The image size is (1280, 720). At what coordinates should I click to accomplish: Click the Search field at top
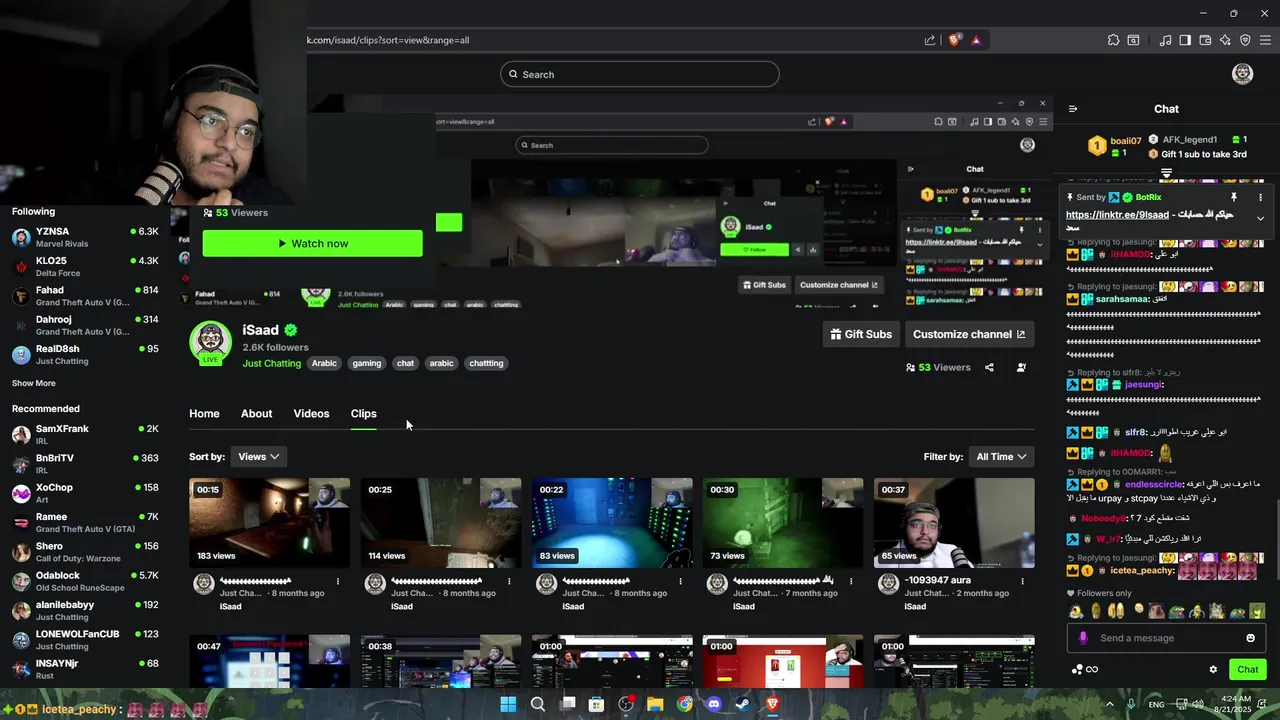(x=640, y=74)
